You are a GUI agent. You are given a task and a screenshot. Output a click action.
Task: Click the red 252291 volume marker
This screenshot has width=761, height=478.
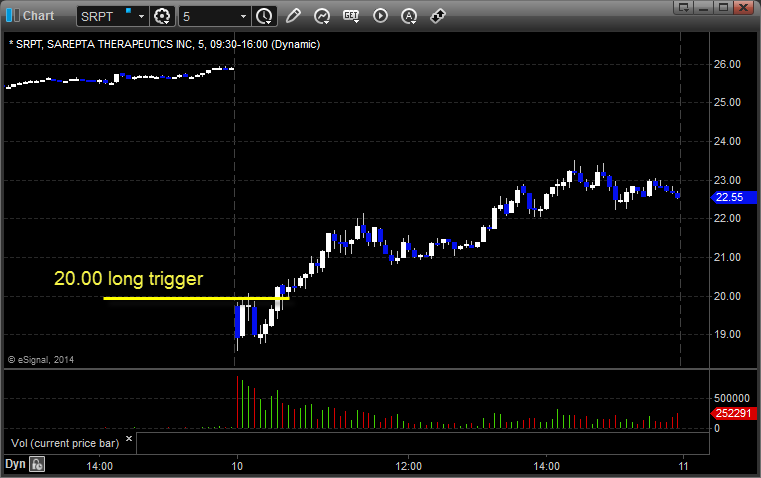733,413
